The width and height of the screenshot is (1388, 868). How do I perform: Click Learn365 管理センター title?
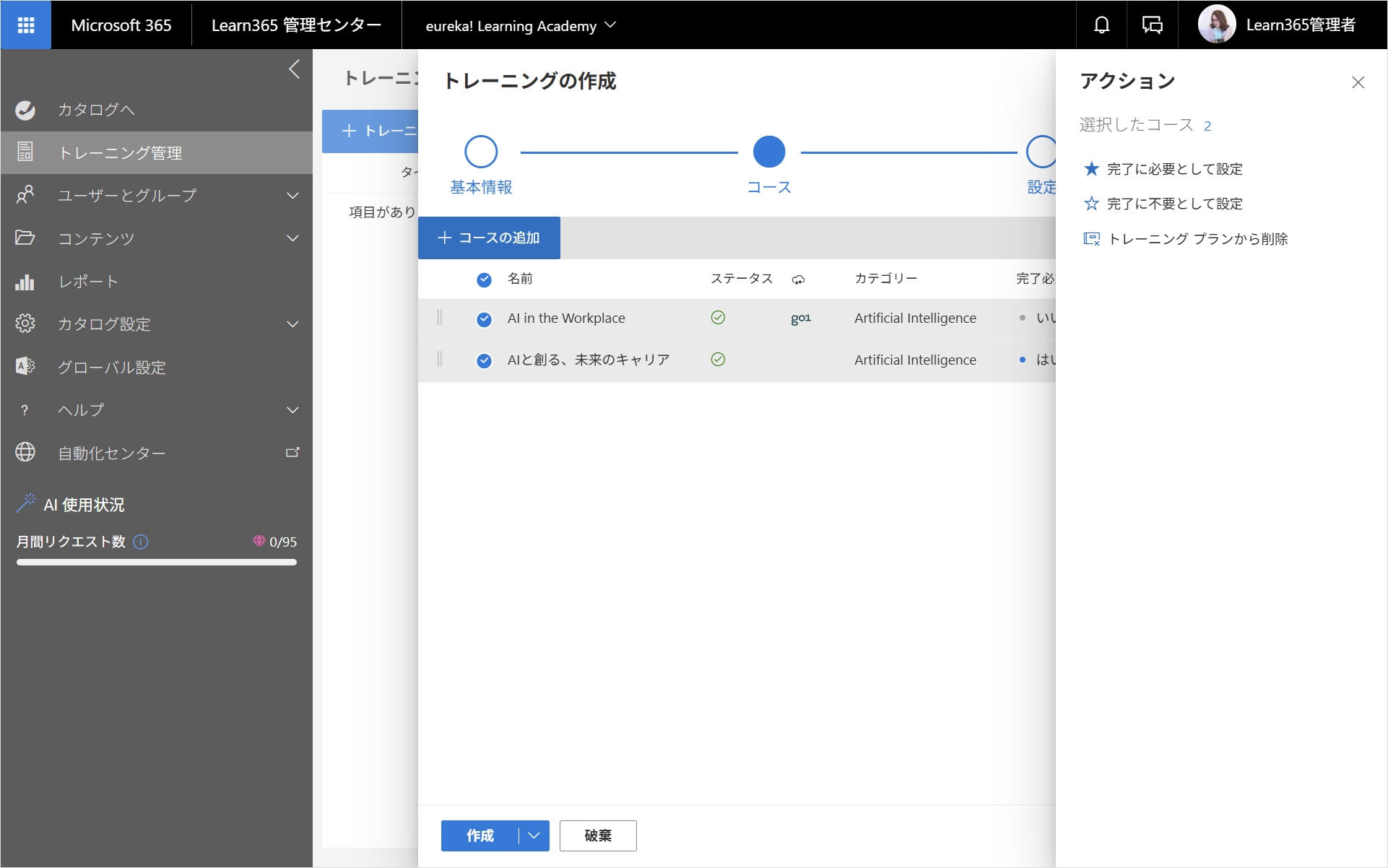point(296,25)
